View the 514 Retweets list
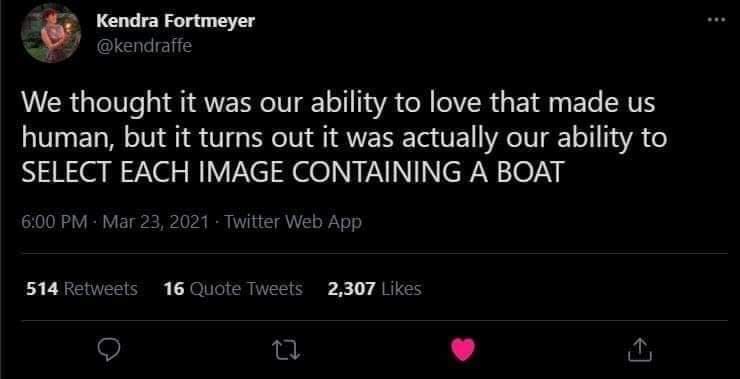740x379 pixels. 82,288
